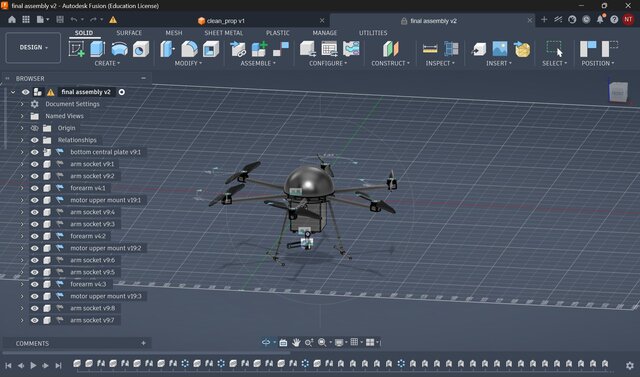Click the Insert Decal icon
The height and width of the screenshot is (377, 640).
(522, 49)
